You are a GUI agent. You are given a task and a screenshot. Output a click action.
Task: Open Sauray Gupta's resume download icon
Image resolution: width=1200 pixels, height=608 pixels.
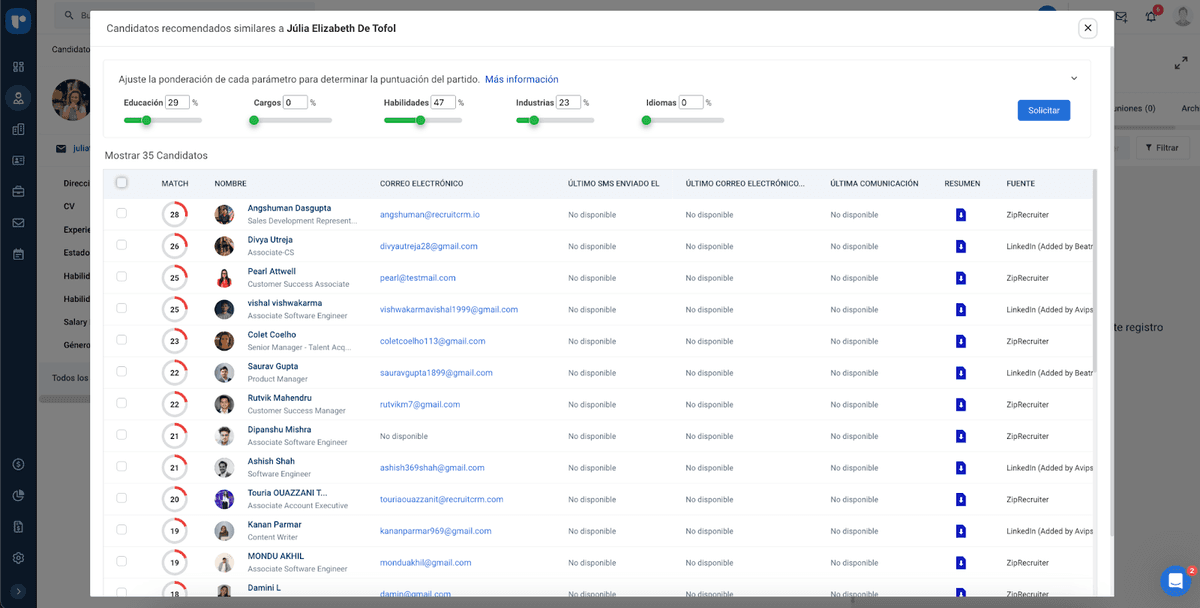[960, 373]
